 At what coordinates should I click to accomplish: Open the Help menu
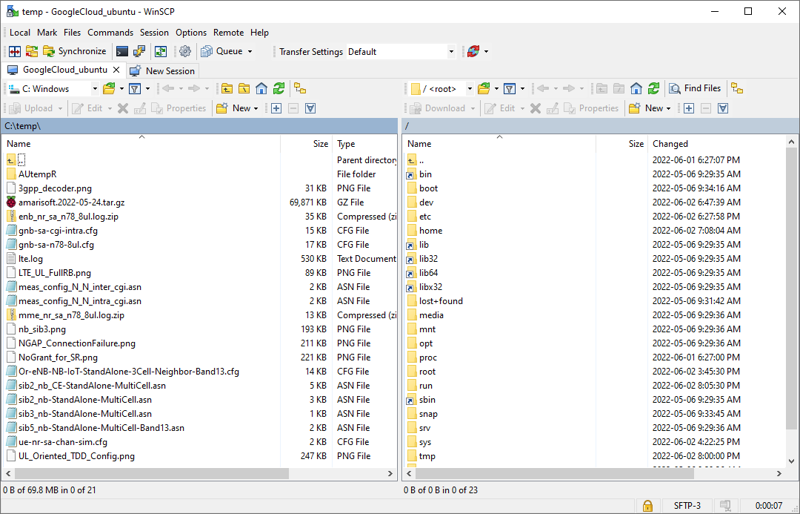coord(259,33)
